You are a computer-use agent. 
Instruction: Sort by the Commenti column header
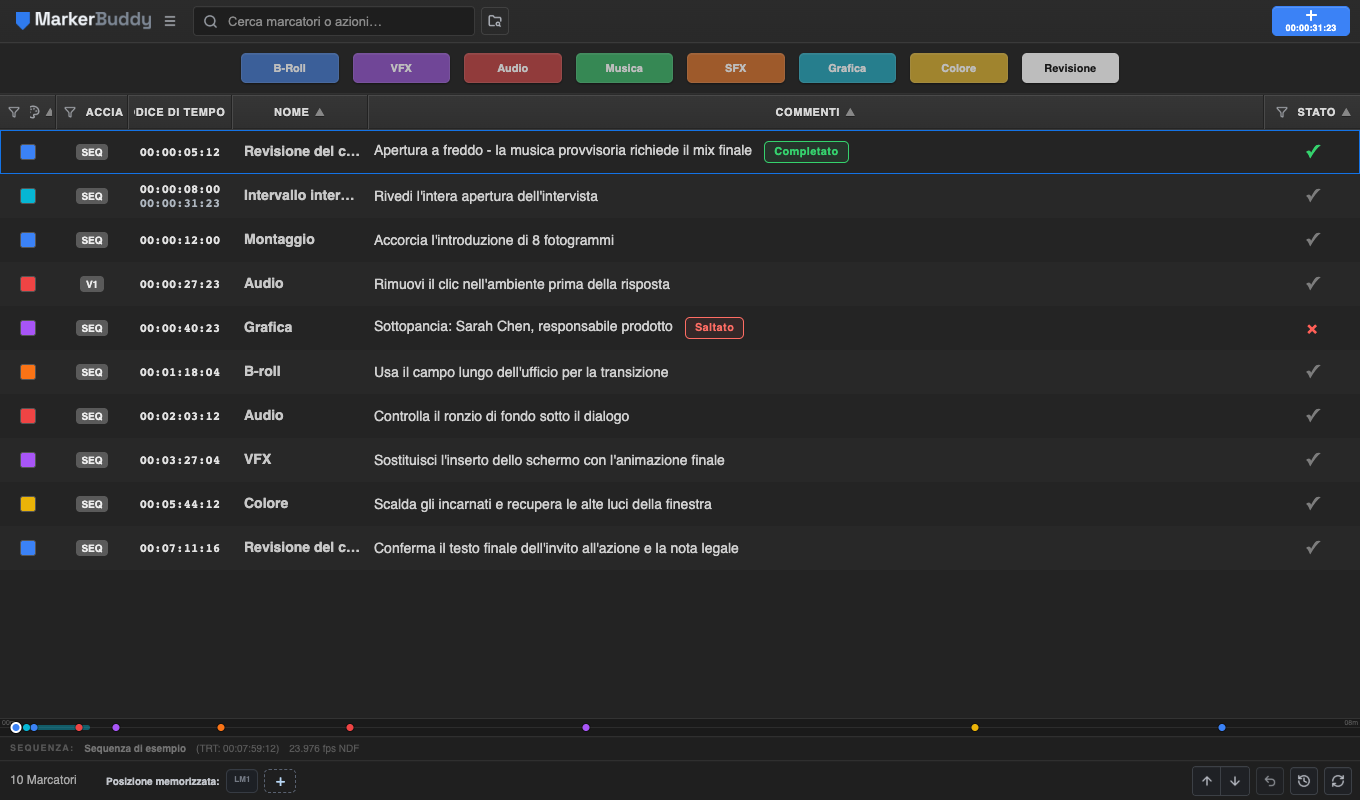[x=815, y=112]
